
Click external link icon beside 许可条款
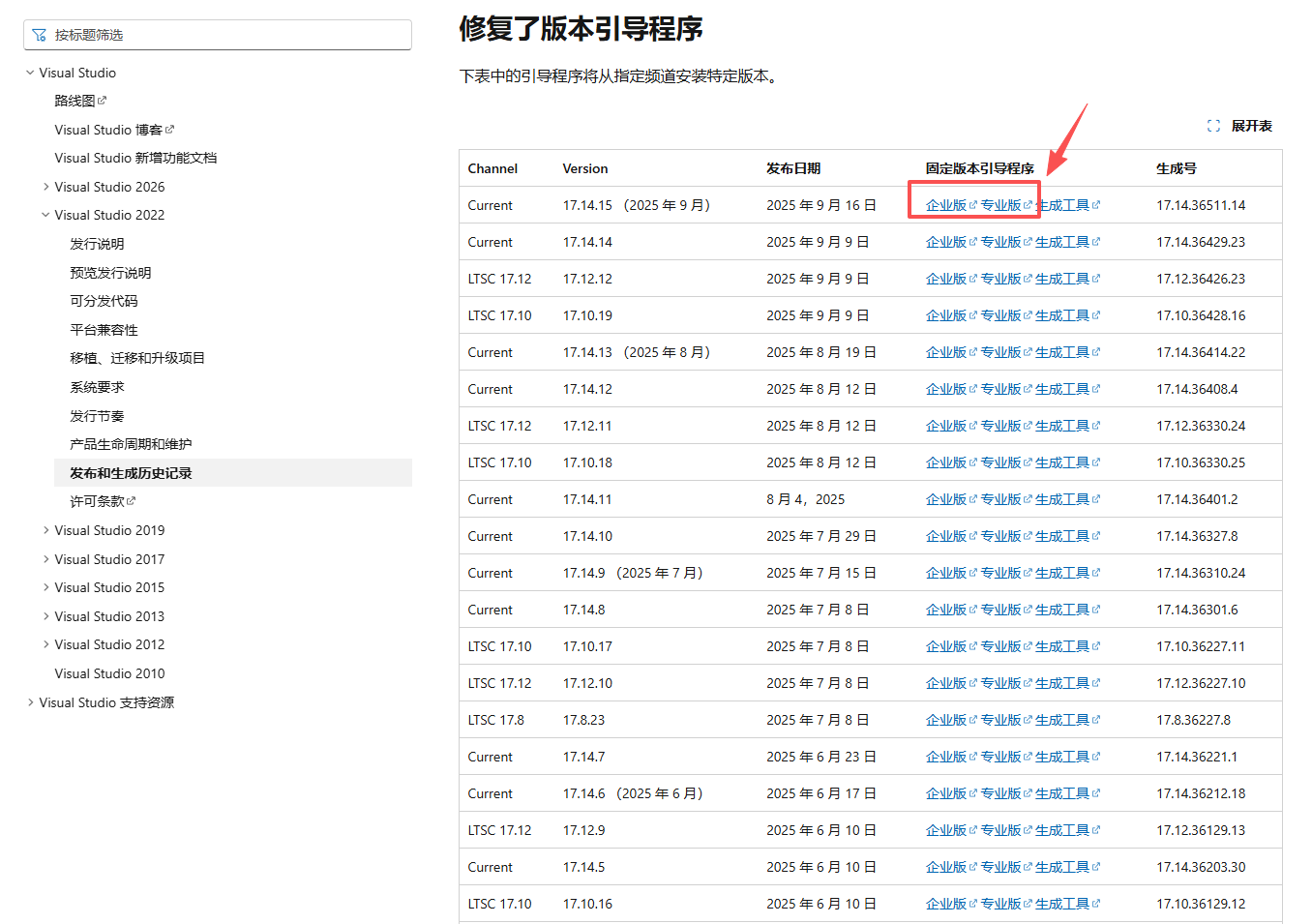tap(132, 501)
